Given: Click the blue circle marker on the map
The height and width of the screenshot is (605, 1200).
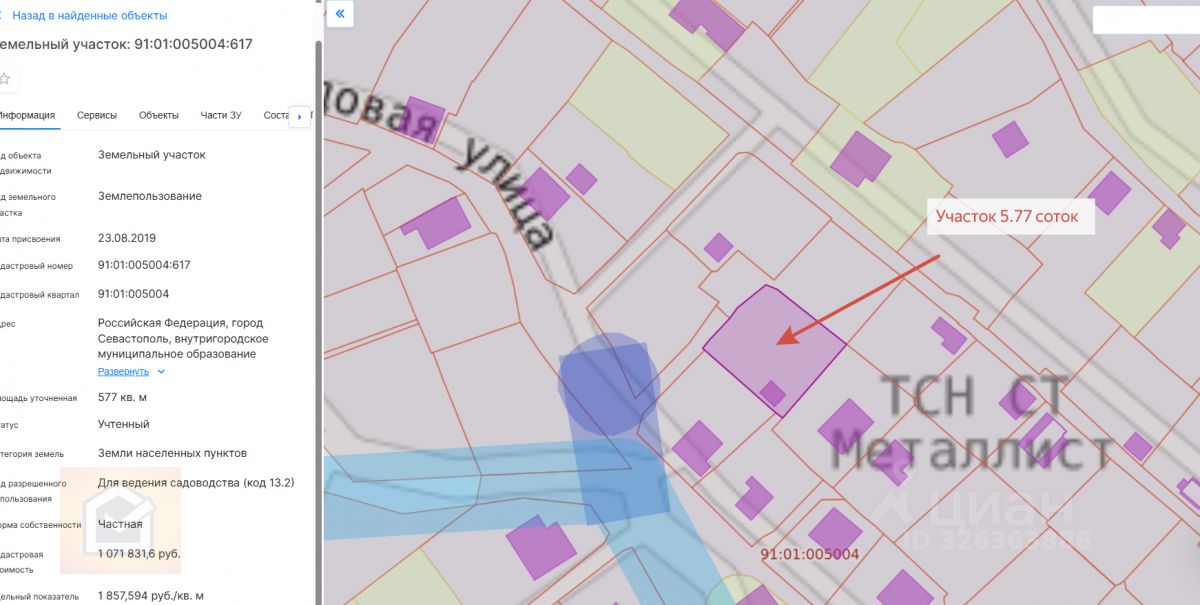Looking at the screenshot, I should coord(607,383).
